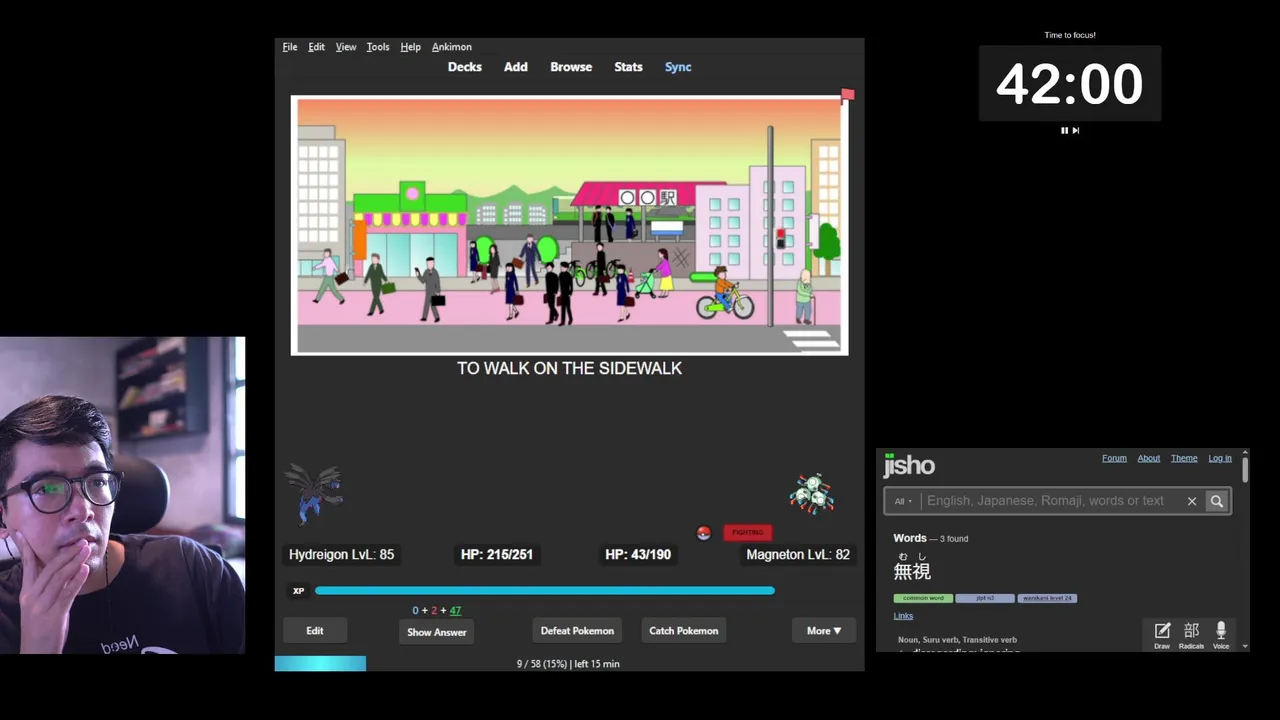
Task: Click the 'wanikani level 24' tag
Action: coord(1047,598)
